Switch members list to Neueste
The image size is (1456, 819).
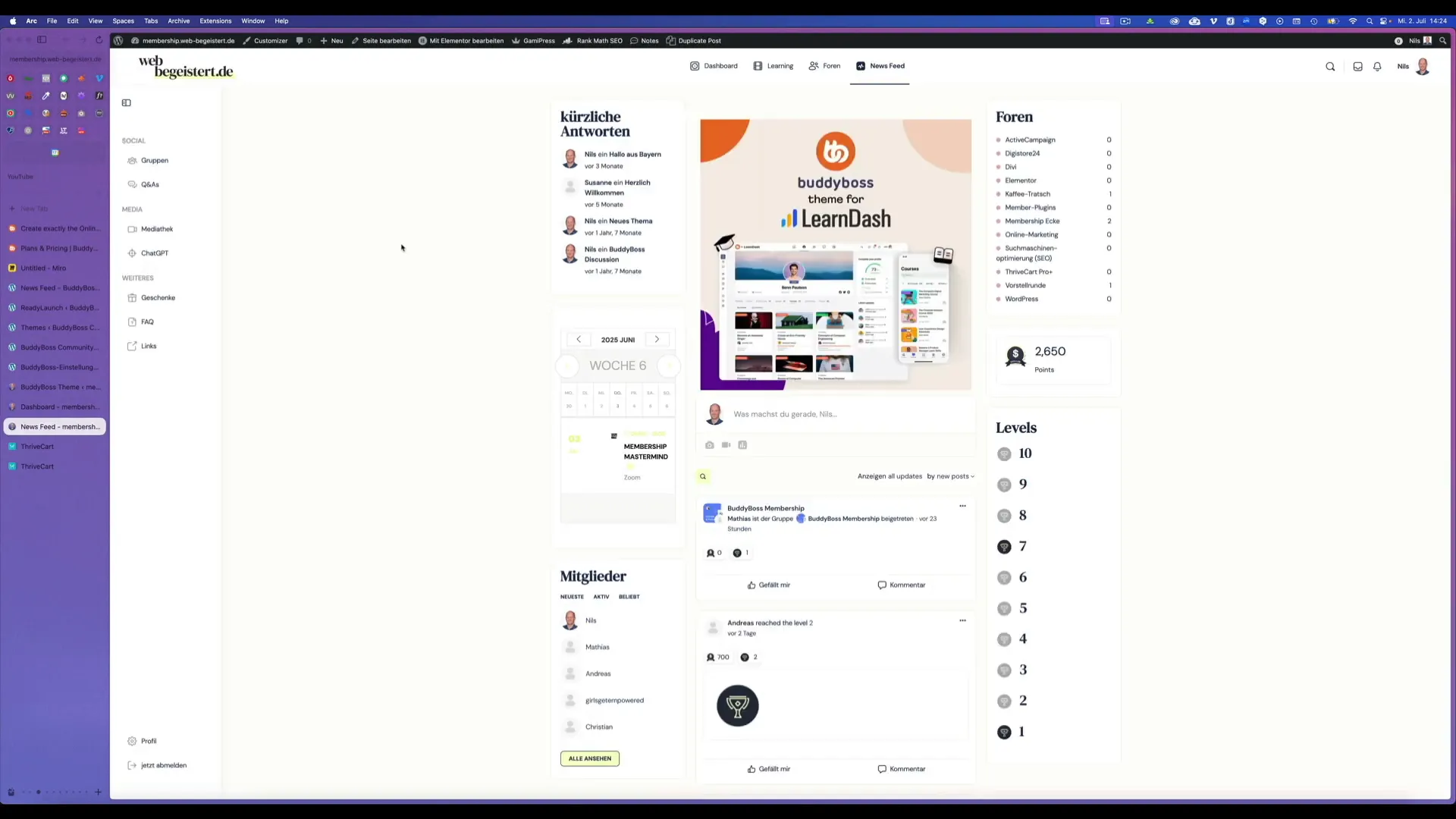pos(572,597)
